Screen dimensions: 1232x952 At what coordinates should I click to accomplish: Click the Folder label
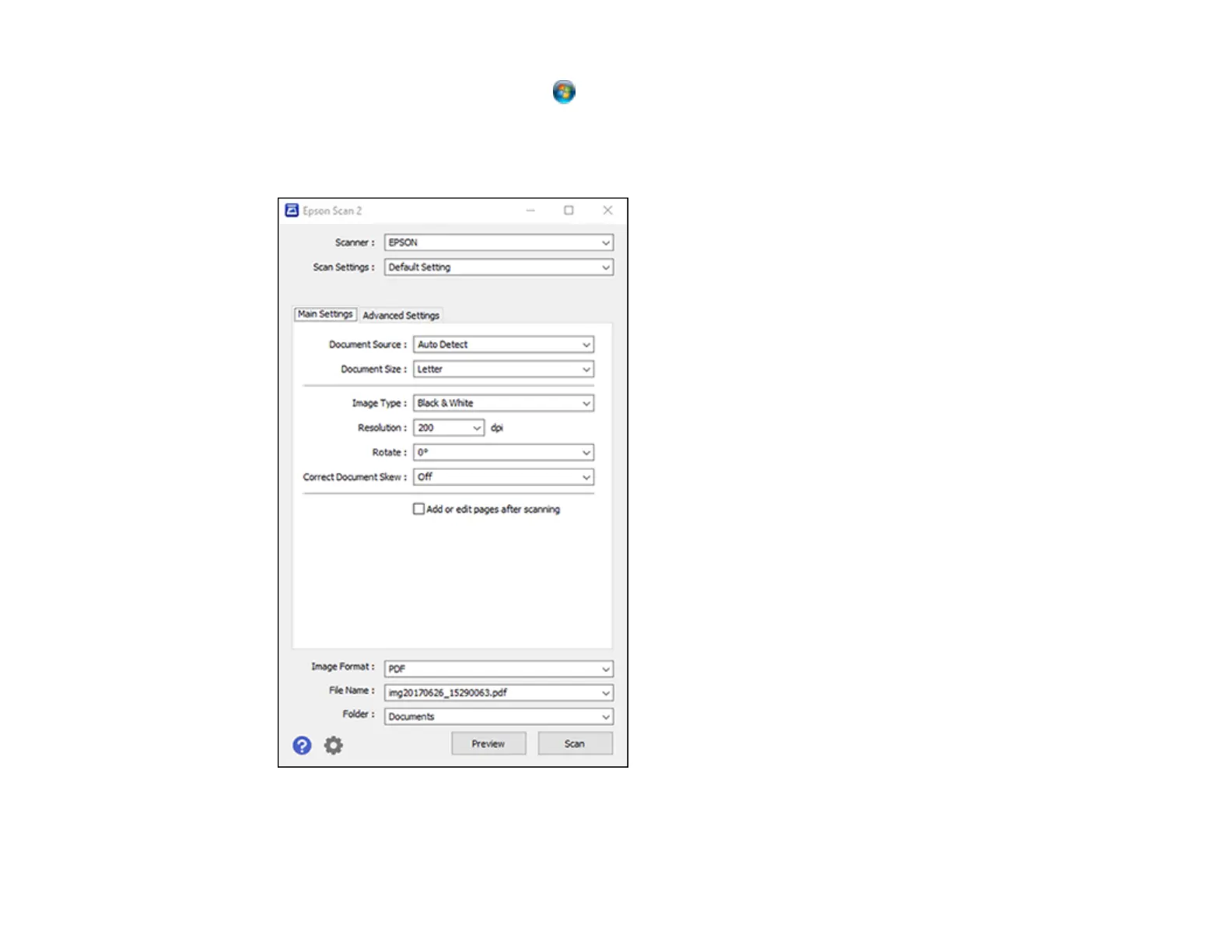(359, 714)
